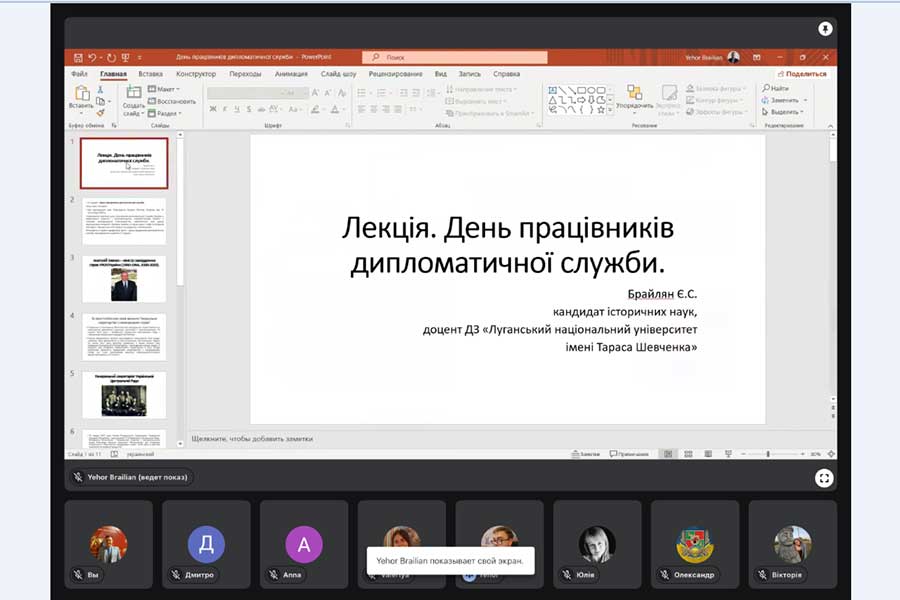Toggle the Notes (Заметки) pane button
Viewport: 900px width, 600px height.
tap(584, 454)
